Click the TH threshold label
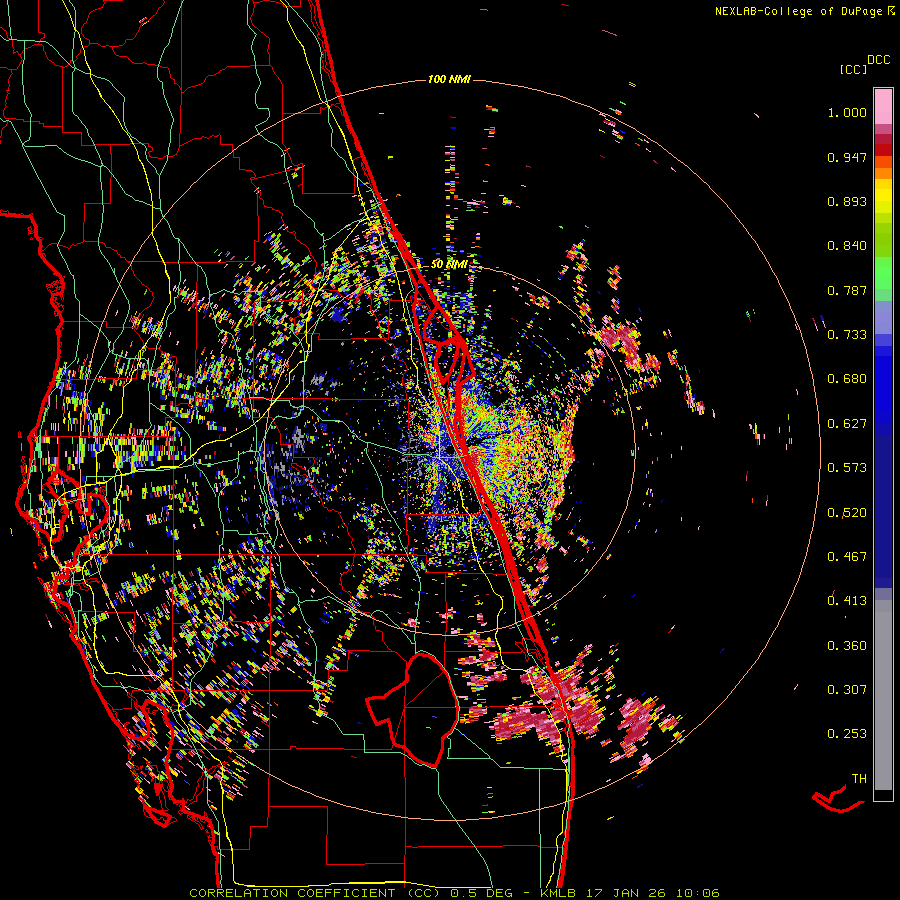This screenshot has height=900, width=900. coord(858,778)
